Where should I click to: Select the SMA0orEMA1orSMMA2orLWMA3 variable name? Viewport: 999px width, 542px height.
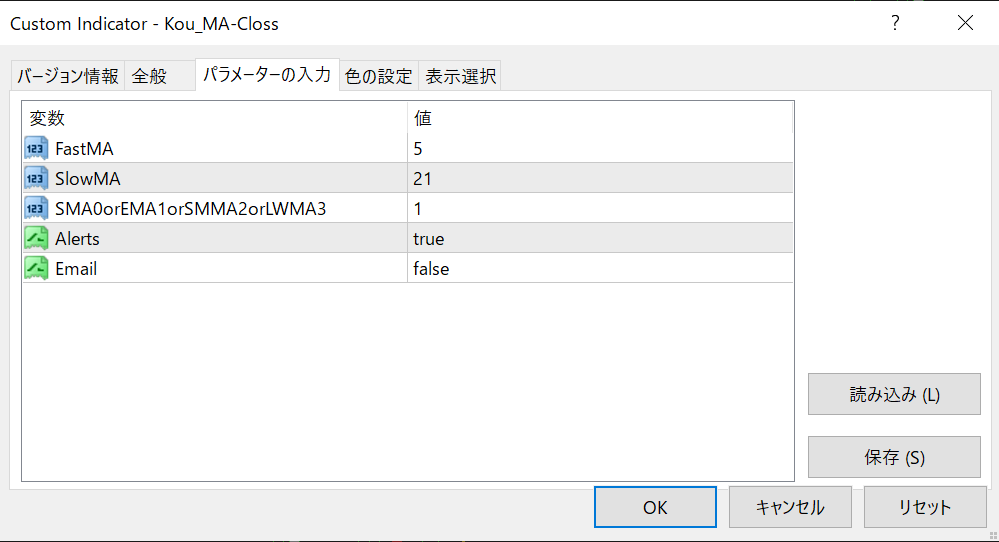[x=190, y=208]
